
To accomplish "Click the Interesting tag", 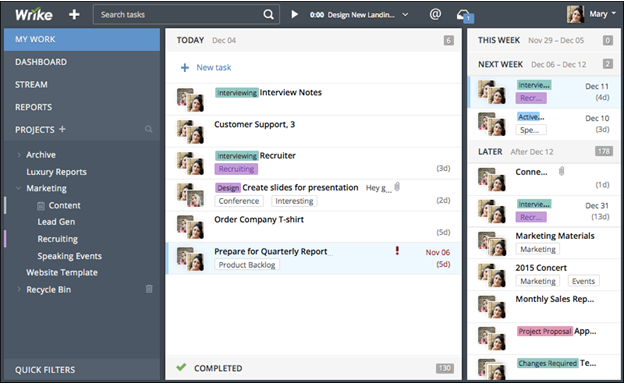I will click(294, 201).
